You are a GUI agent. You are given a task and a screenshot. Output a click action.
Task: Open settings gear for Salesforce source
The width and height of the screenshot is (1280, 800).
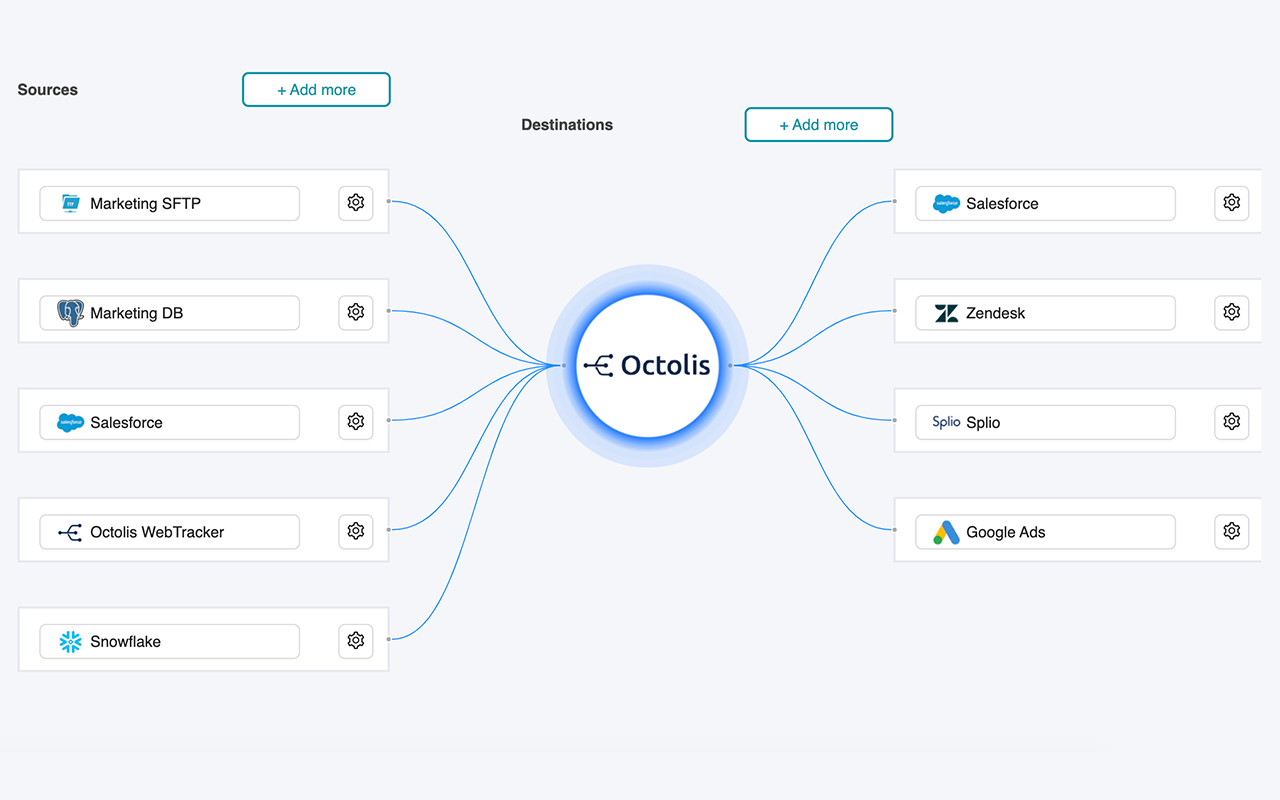point(356,422)
